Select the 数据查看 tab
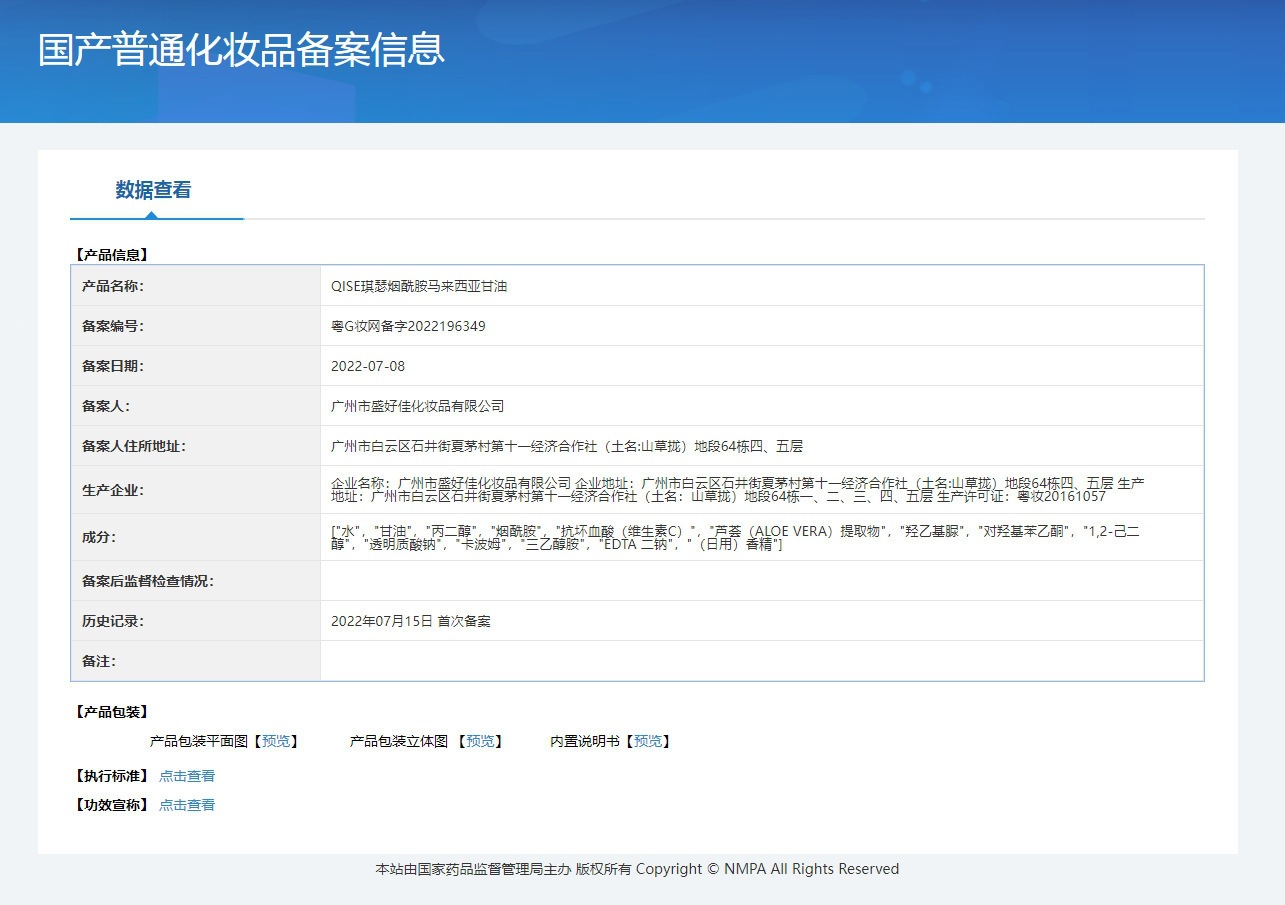 click(x=153, y=190)
